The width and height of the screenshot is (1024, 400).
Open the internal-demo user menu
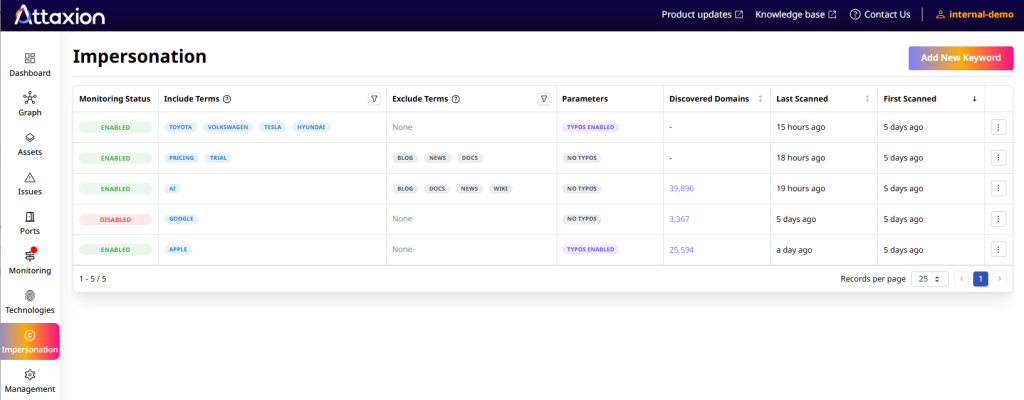(x=974, y=14)
